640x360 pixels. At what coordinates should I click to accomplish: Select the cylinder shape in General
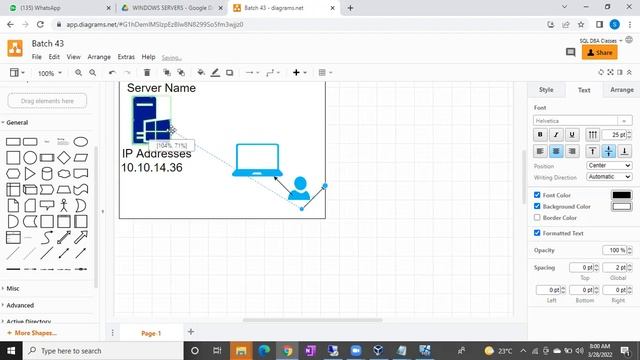[47, 173]
